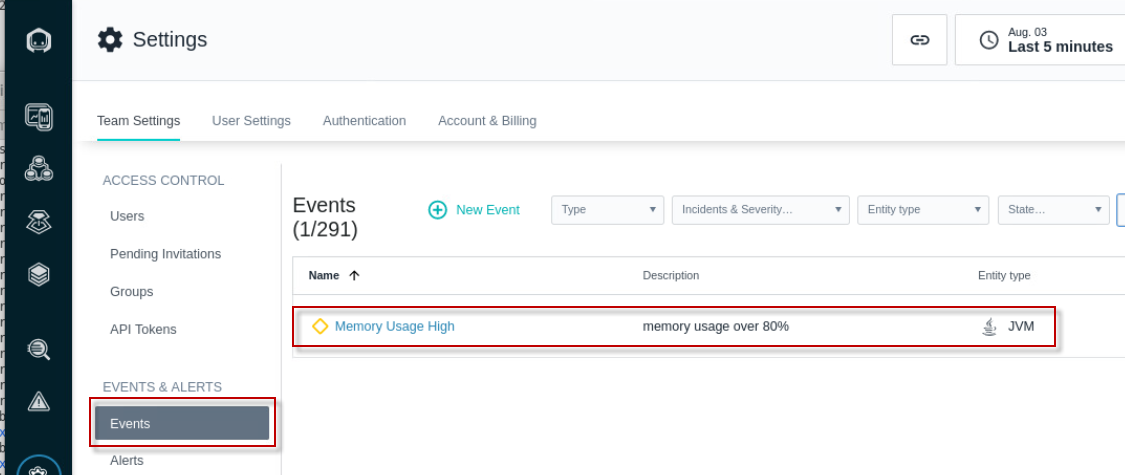Open the Applications sidebar icon
The width and height of the screenshot is (1125, 475).
click(x=39, y=169)
